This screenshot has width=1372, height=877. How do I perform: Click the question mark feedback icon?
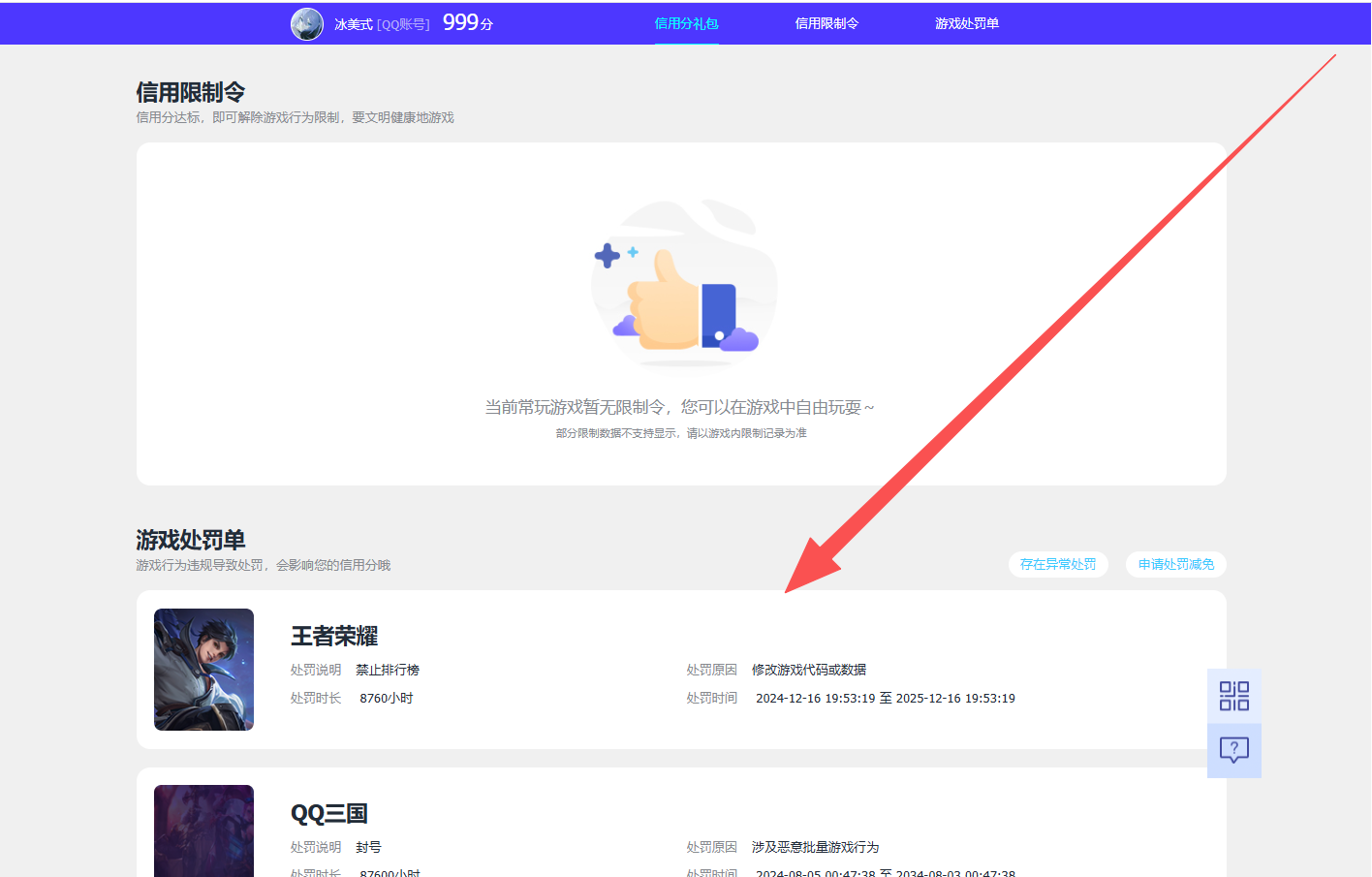coord(1233,750)
